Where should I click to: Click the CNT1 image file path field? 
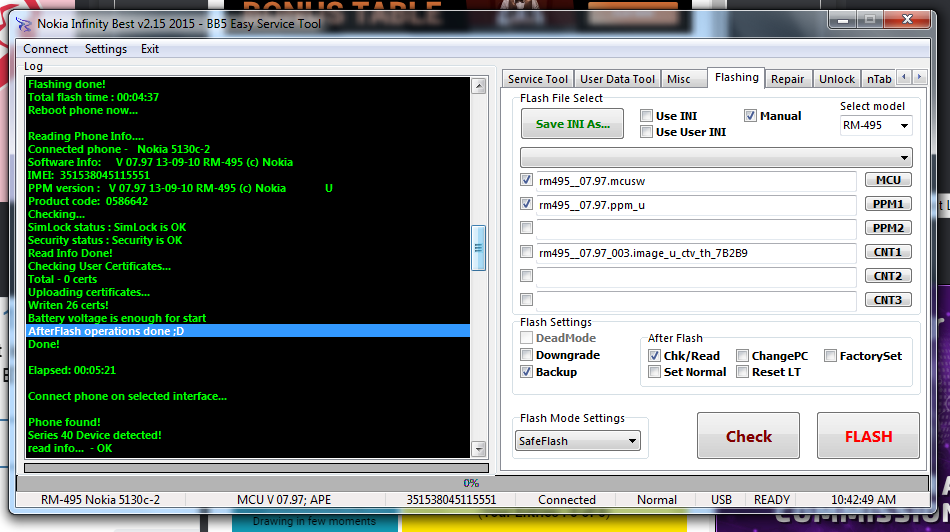696,253
